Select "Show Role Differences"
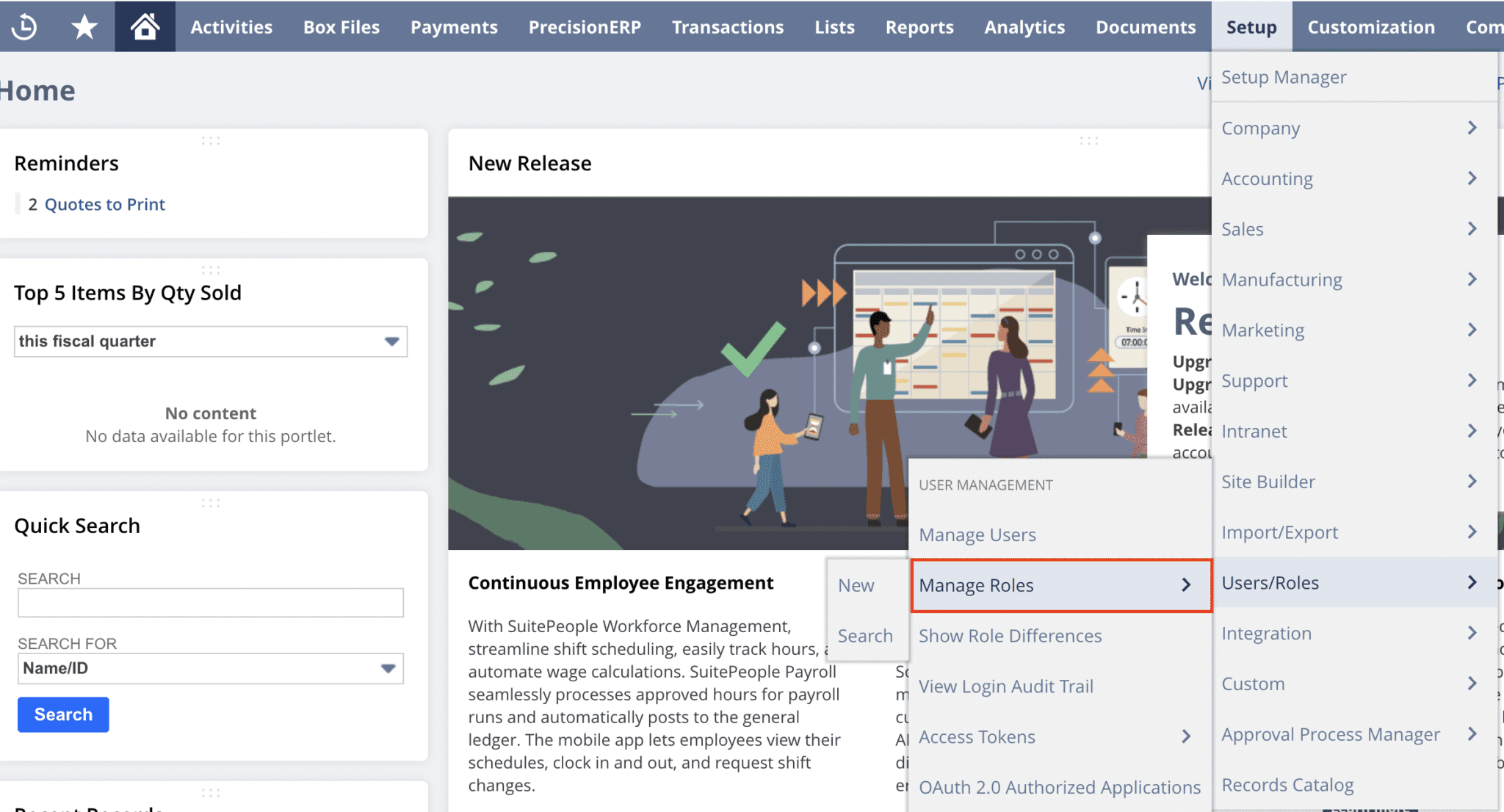Viewport: 1504px width, 812px height. pyautogui.click(x=1010, y=636)
